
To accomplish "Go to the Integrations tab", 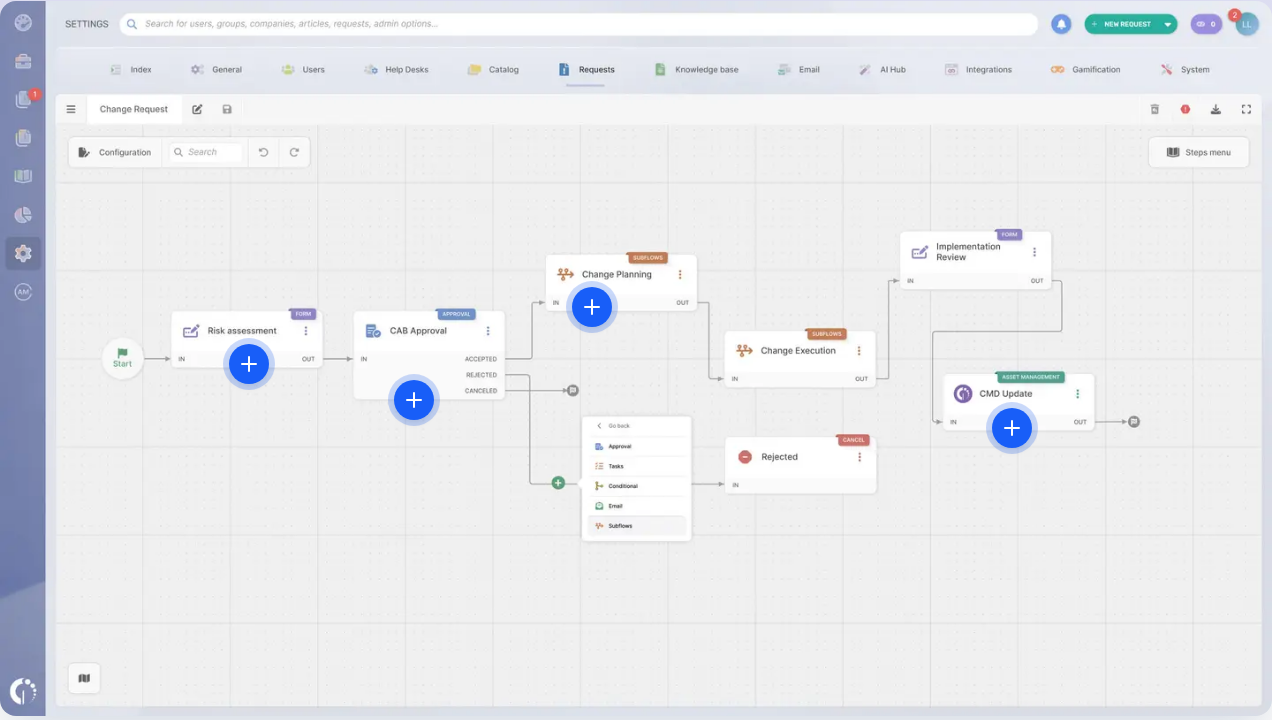I will 978,70.
